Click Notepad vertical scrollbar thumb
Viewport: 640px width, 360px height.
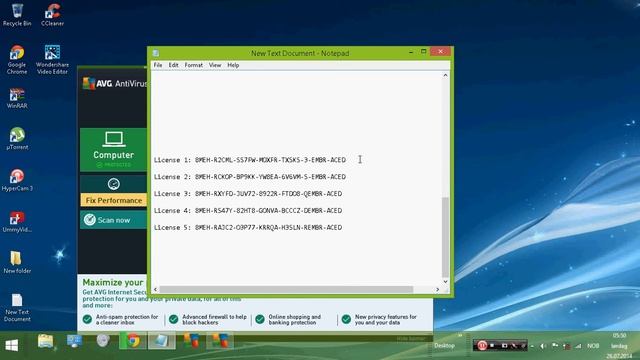[445, 237]
